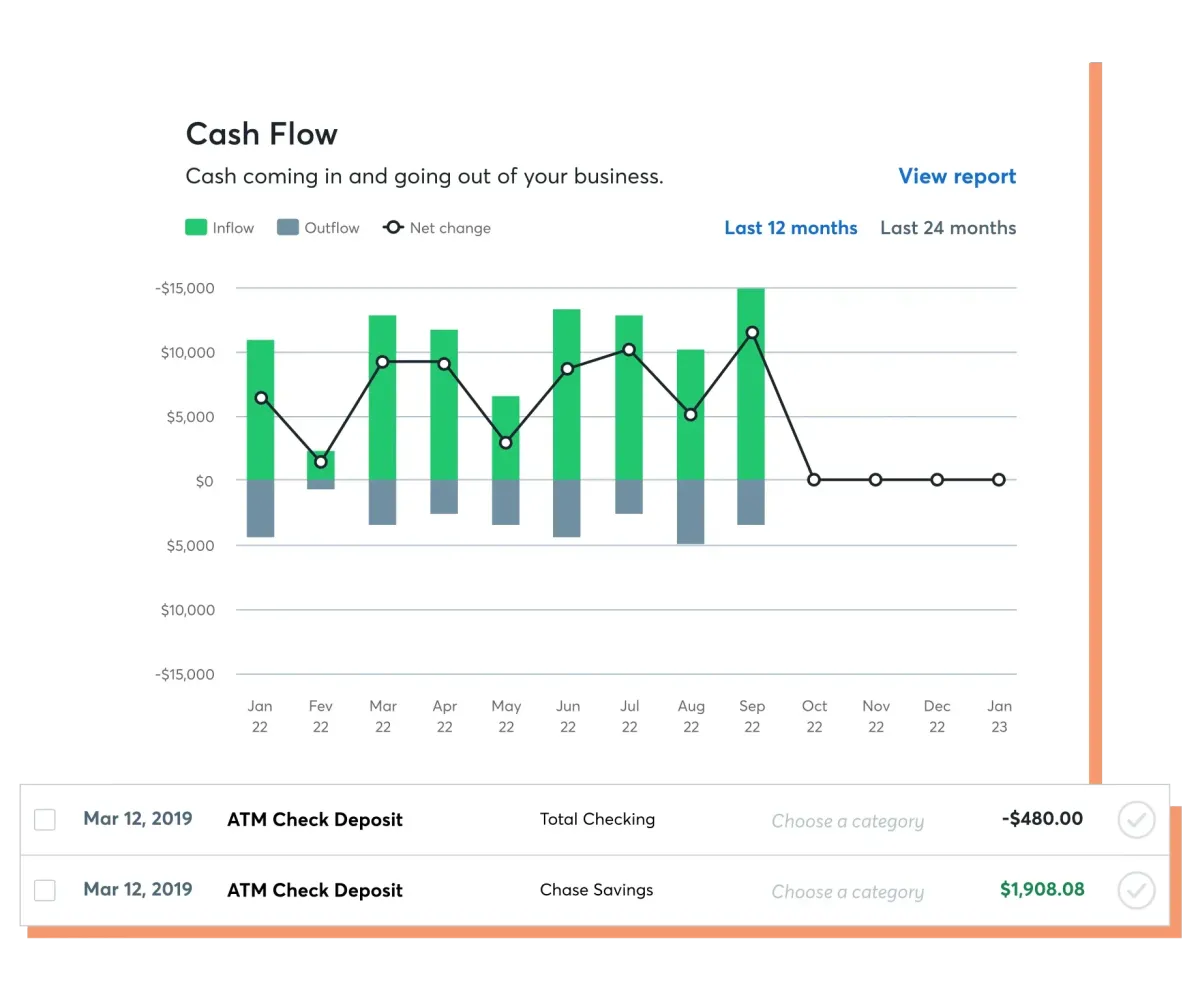Tick checkbox for Chase Savings transaction
The width and height of the screenshot is (1200, 982).
tap(45, 890)
